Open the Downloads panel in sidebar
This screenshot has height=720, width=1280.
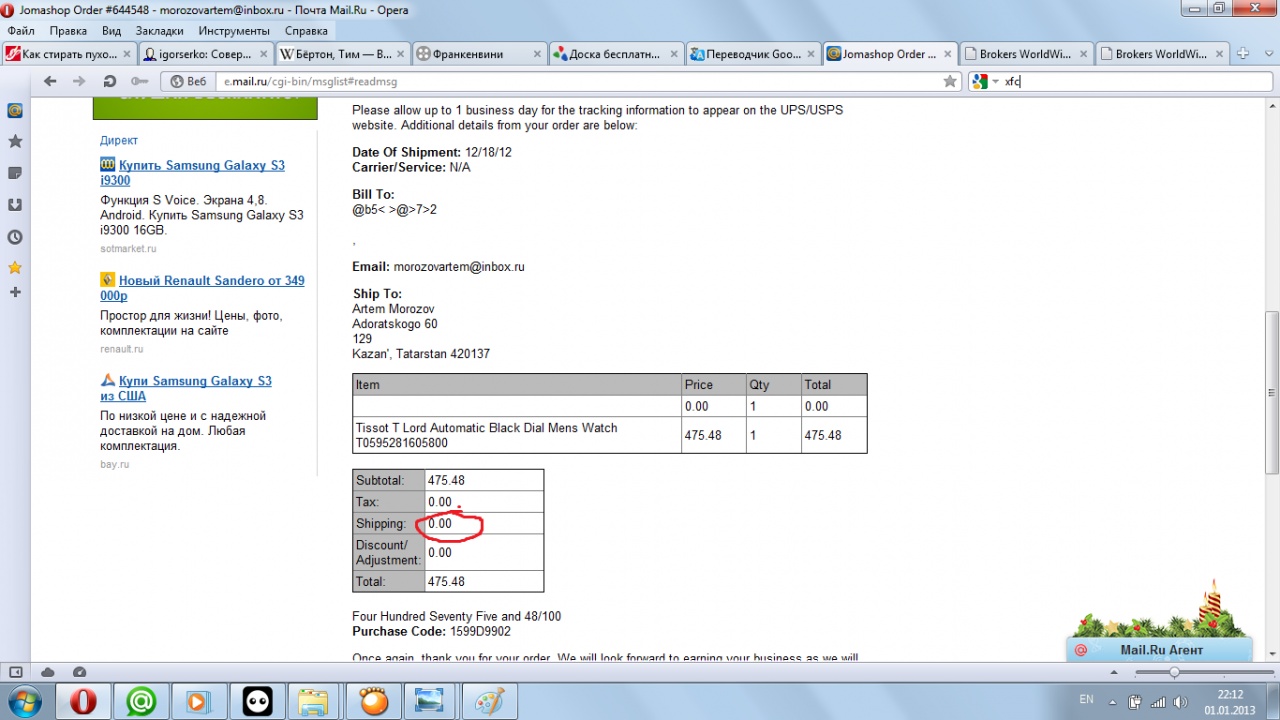pyautogui.click(x=15, y=205)
